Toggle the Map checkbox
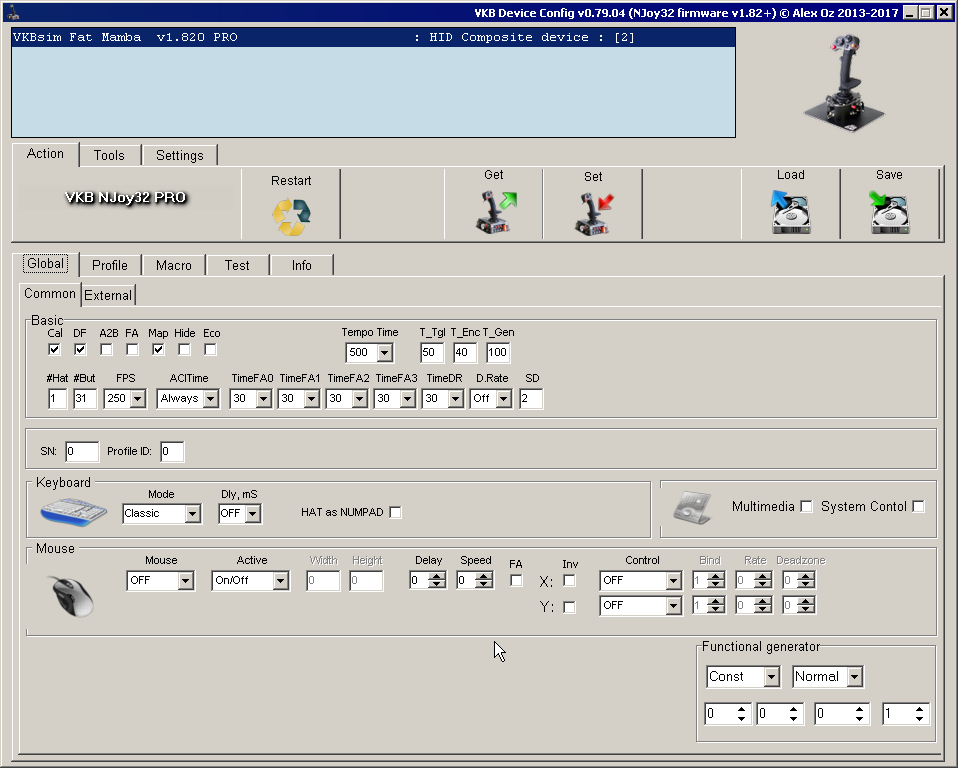958x768 pixels. click(x=158, y=349)
